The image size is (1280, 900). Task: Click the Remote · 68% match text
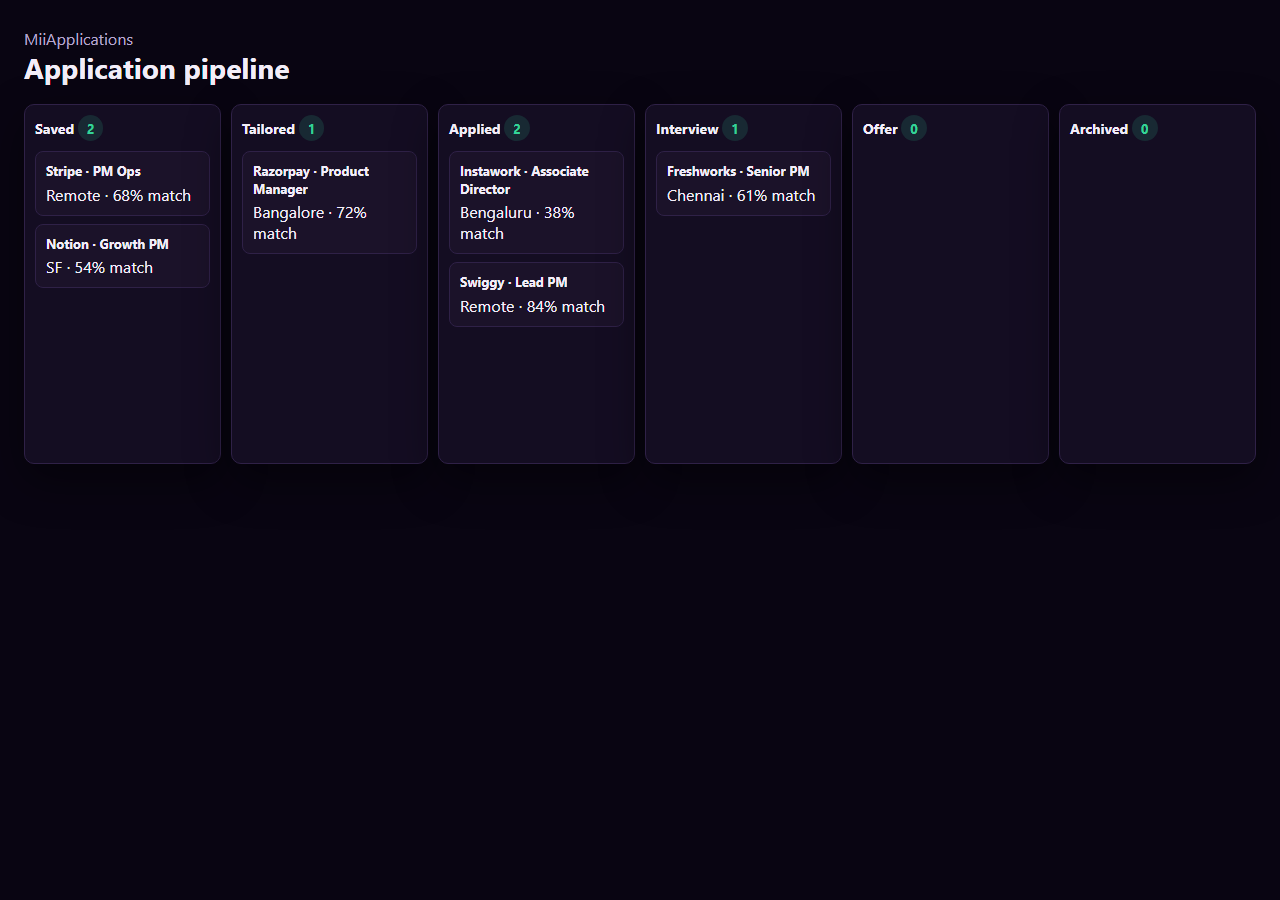point(118,195)
